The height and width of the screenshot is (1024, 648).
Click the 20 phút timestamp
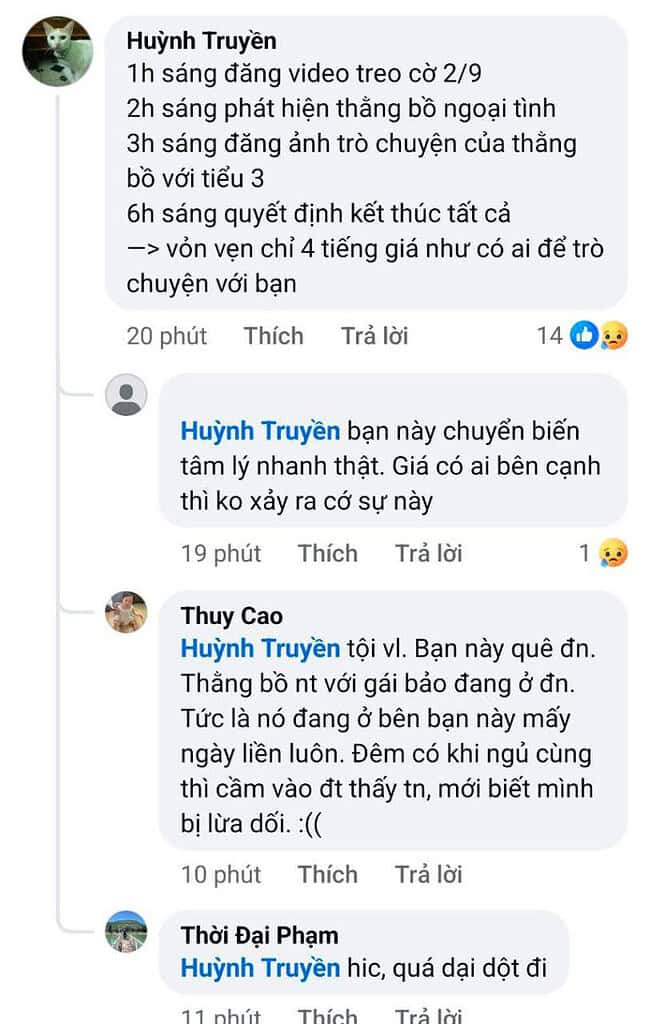166,336
